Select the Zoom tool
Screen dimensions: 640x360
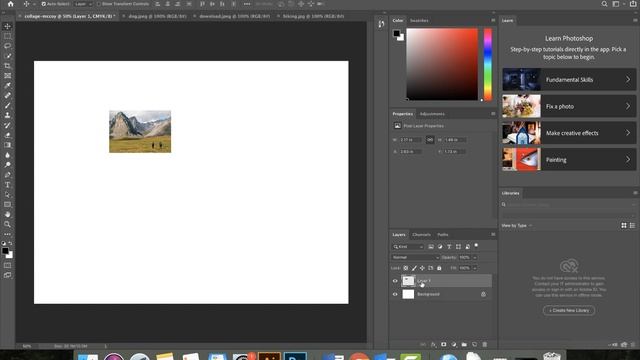pos(7,224)
